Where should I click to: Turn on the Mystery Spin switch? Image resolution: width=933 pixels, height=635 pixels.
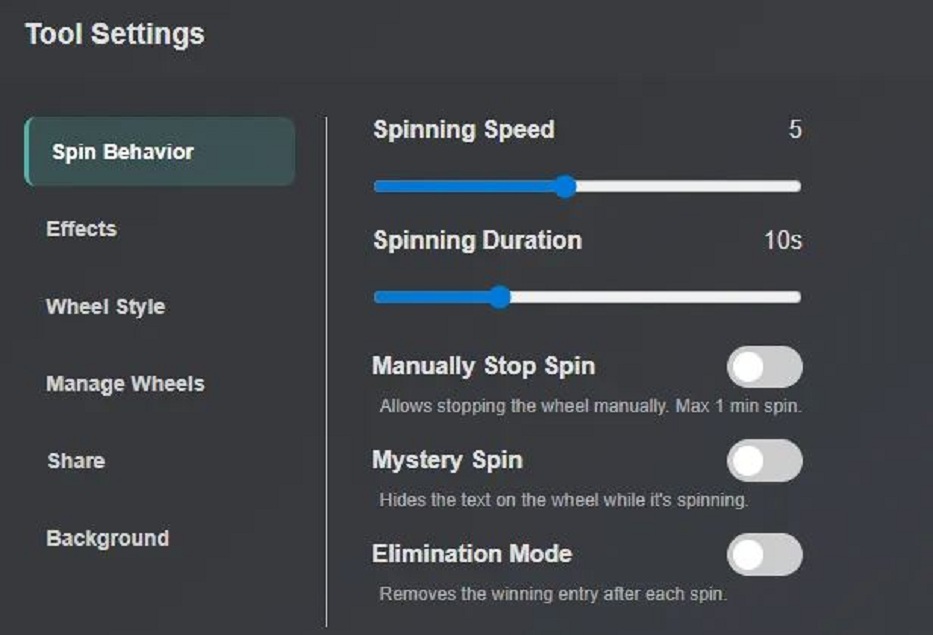[x=764, y=461]
